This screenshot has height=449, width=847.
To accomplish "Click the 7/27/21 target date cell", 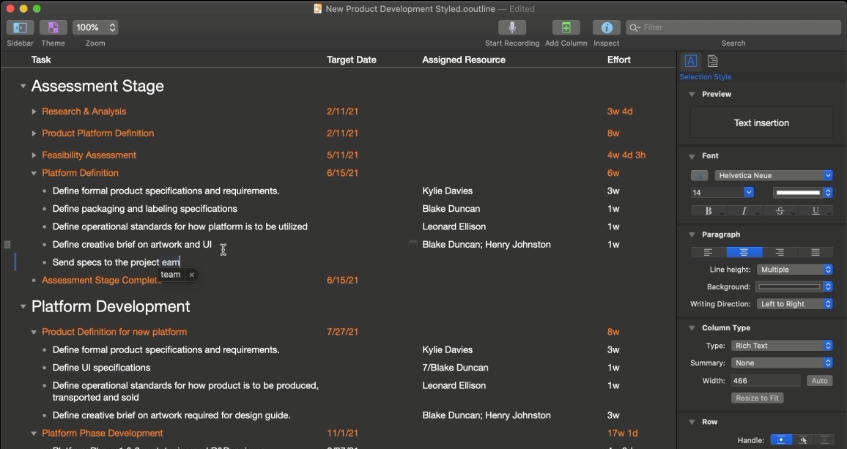I will pos(342,332).
